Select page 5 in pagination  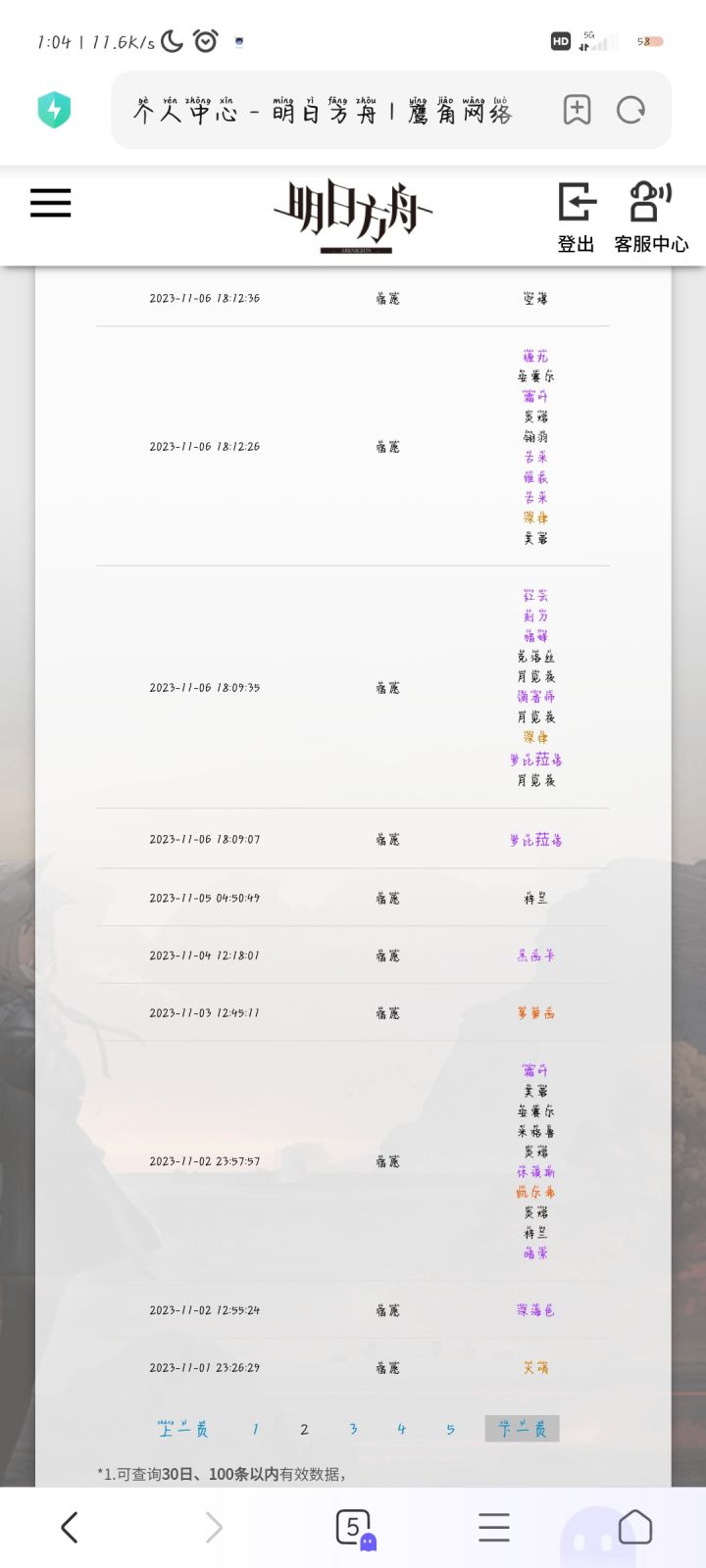[x=450, y=1429]
